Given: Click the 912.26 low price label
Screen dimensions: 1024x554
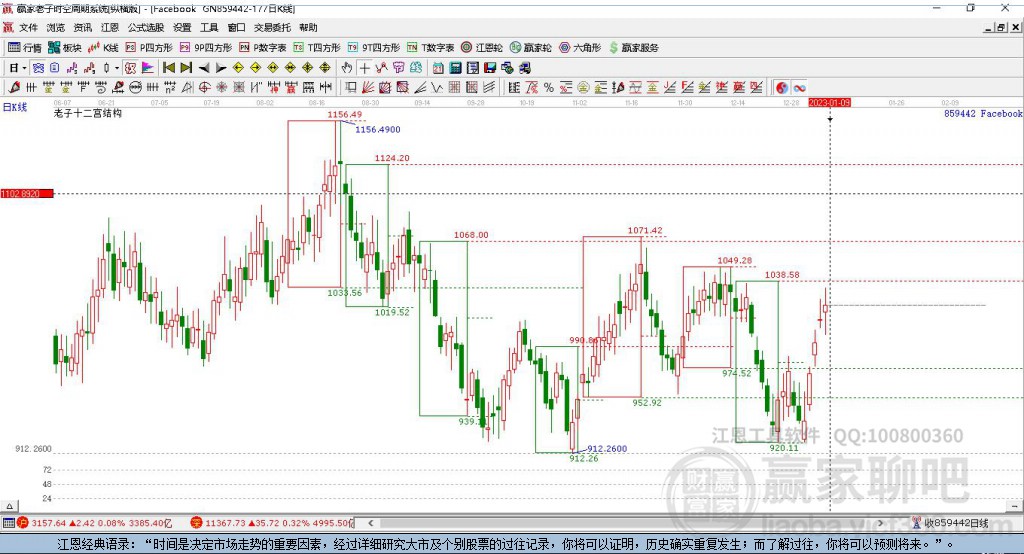Looking at the screenshot, I should coord(584,459).
